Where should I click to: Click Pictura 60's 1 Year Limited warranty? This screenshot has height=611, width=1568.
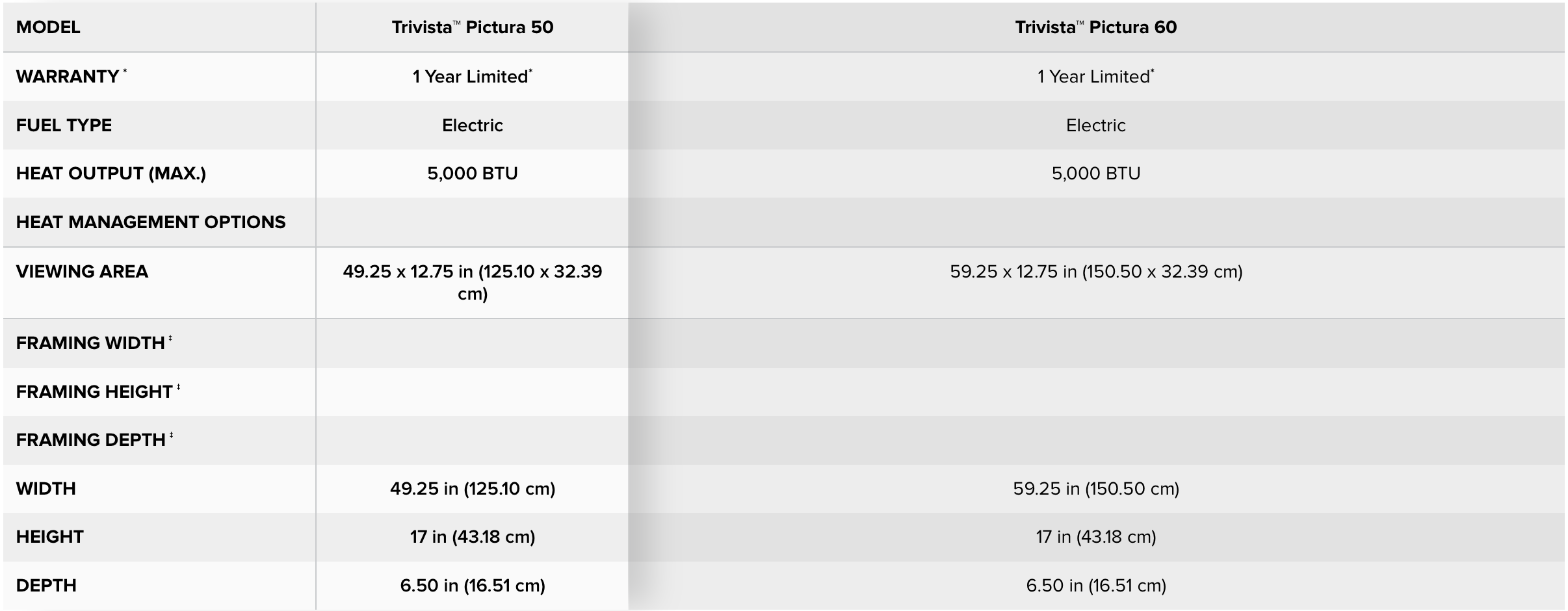[x=1095, y=77]
